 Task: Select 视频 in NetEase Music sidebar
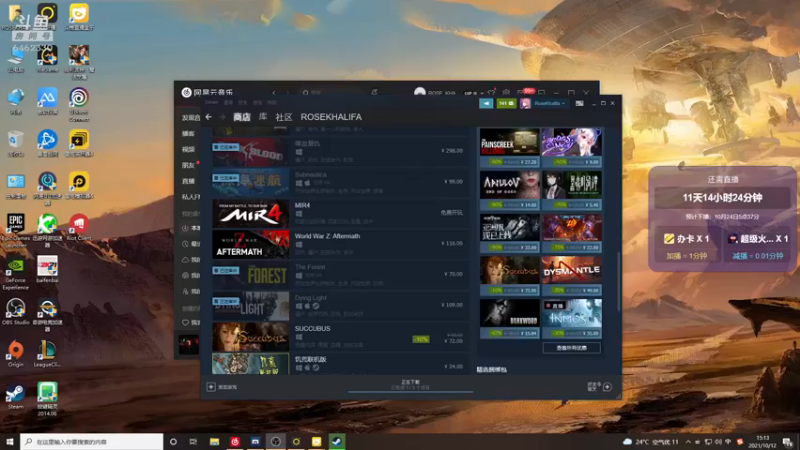[188, 149]
